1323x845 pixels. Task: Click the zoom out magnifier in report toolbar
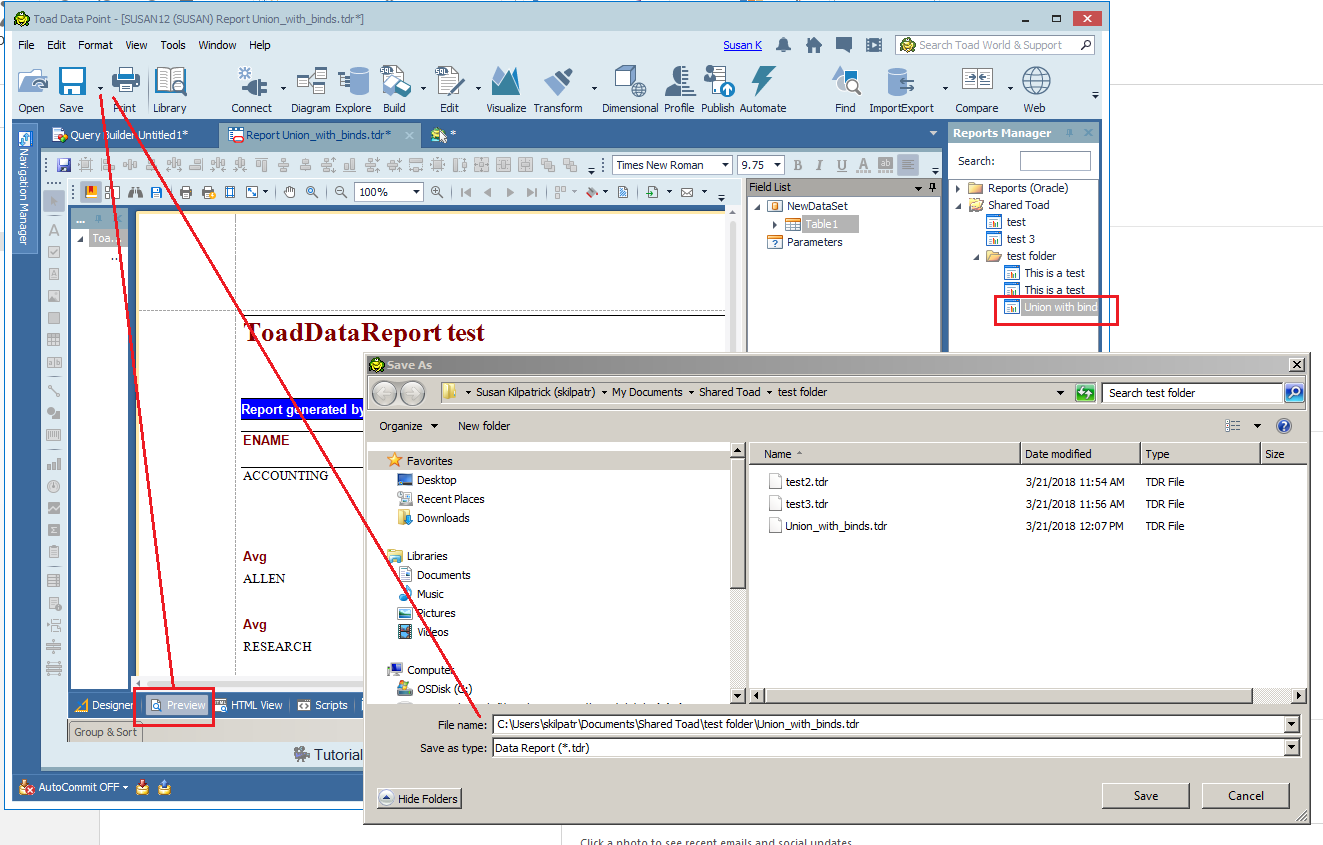[x=341, y=192]
